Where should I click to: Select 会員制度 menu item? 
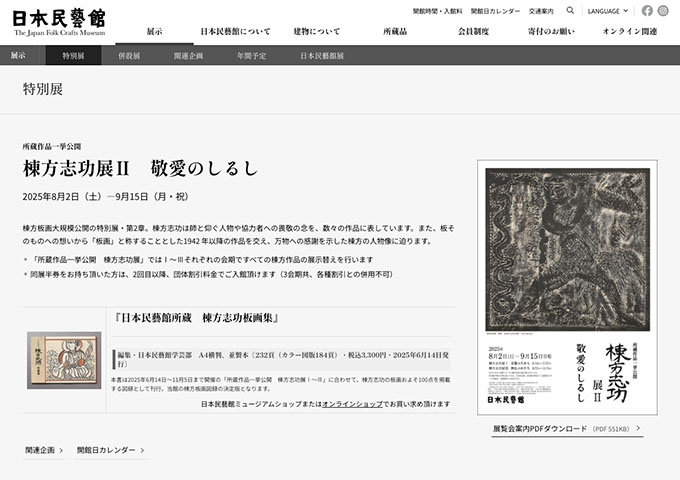point(473,31)
